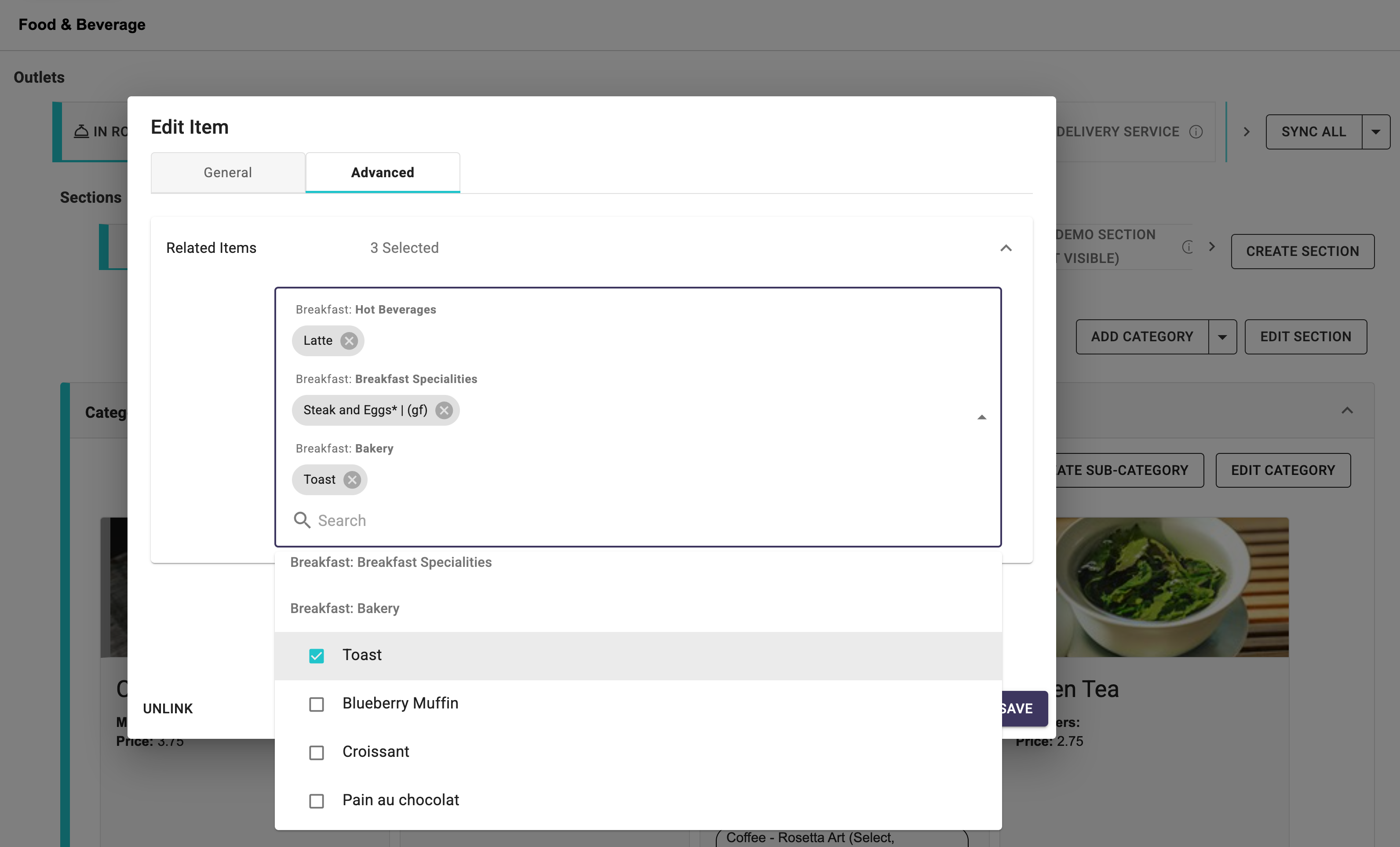Remove the Steak and Eggs chip
This screenshot has height=847, width=1400.
[444, 410]
